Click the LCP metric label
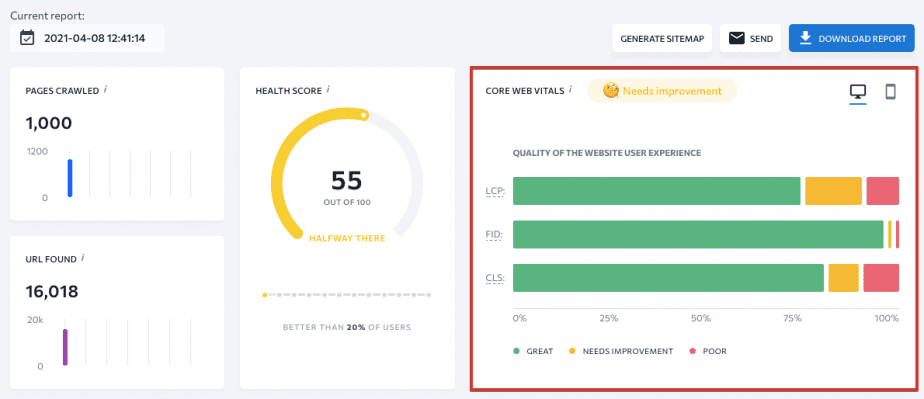The image size is (924, 399). pyautogui.click(x=495, y=192)
